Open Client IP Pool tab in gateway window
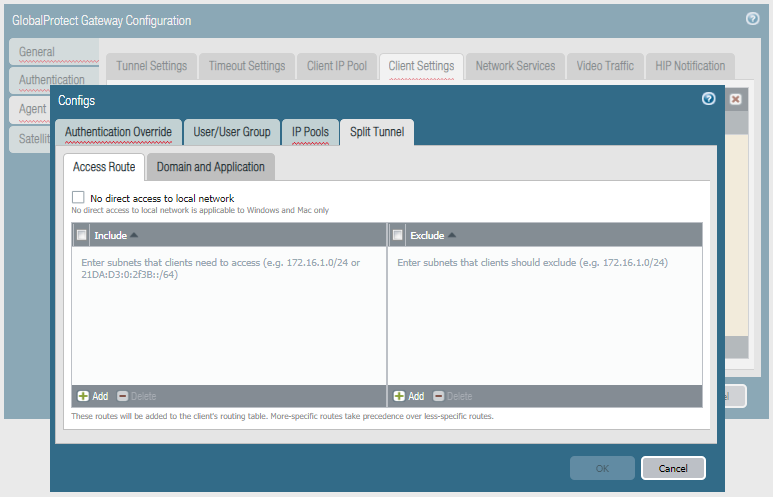The width and height of the screenshot is (773, 497). coord(337,66)
